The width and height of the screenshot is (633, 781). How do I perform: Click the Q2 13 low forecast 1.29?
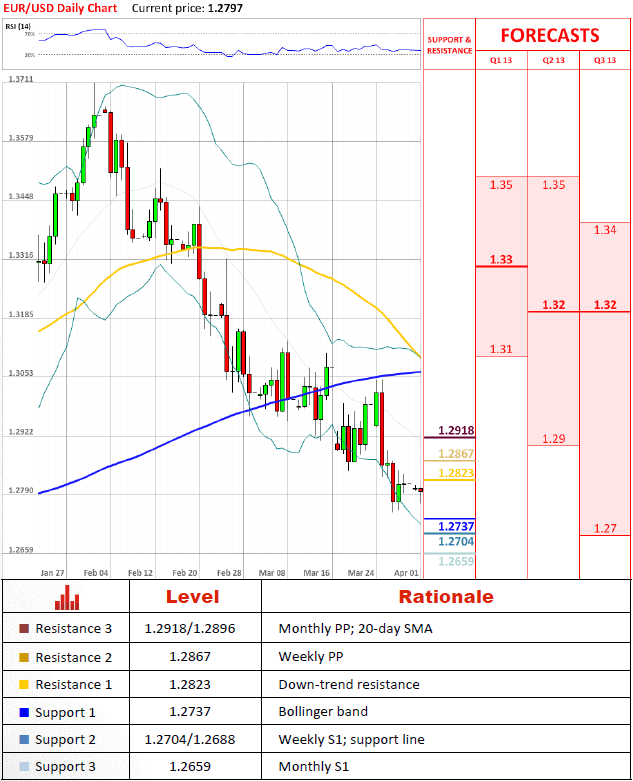(553, 439)
